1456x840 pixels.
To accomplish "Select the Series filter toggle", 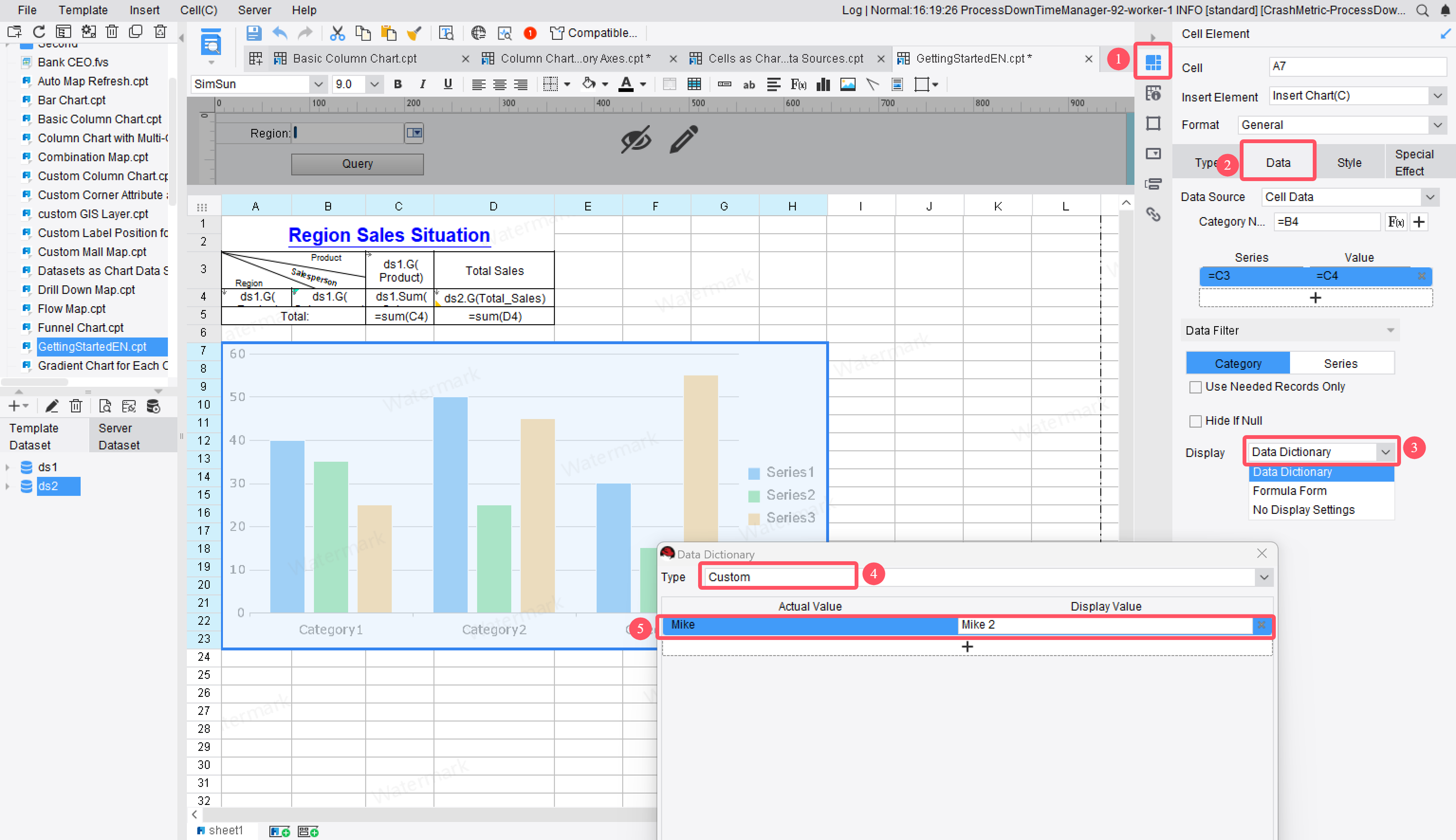I will 1341,364.
